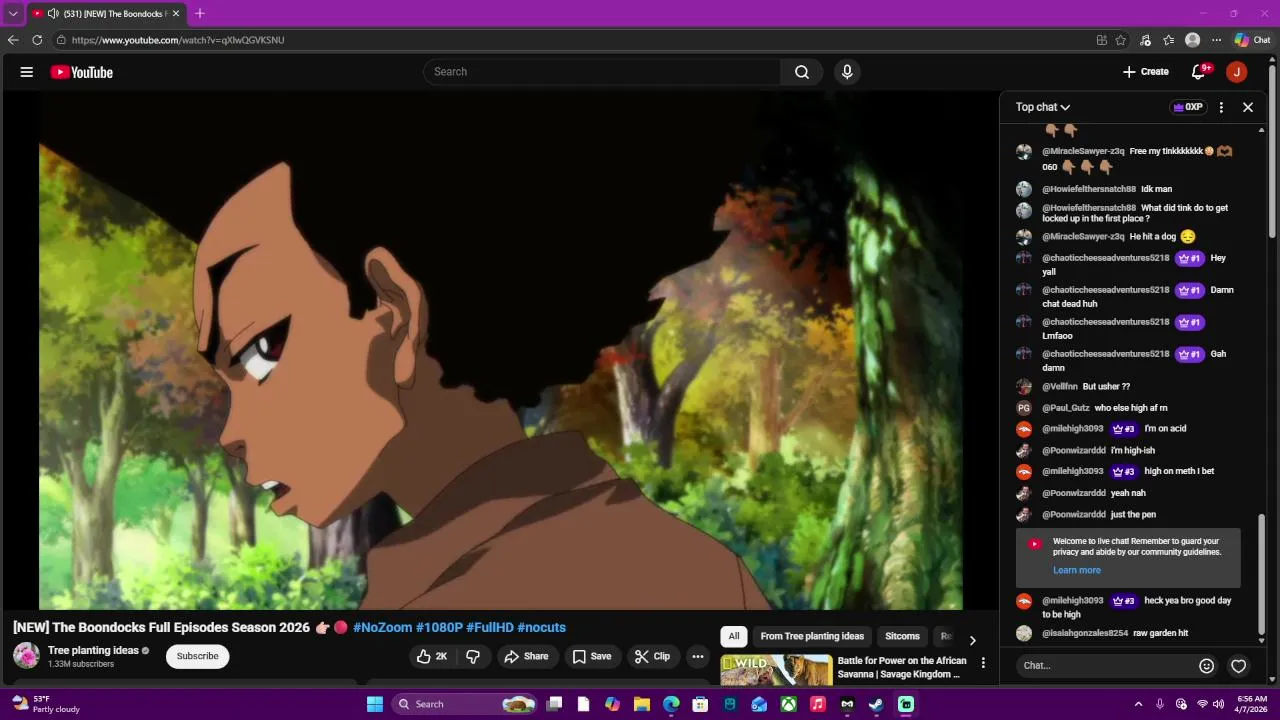Follow the Learn more link in chat
This screenshot has height=720, width=1280.
(x=1077, y=570)
